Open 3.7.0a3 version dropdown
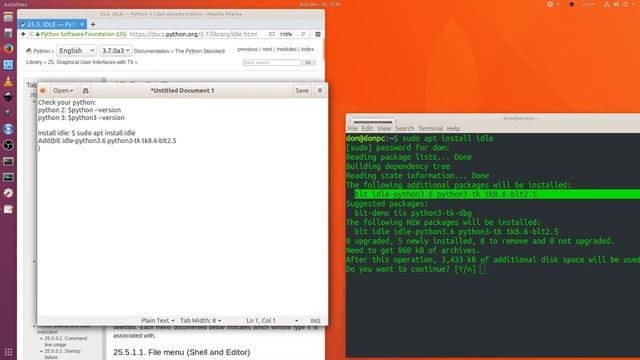Viewport: 640px width, 360px height. (x=116, y=51)
